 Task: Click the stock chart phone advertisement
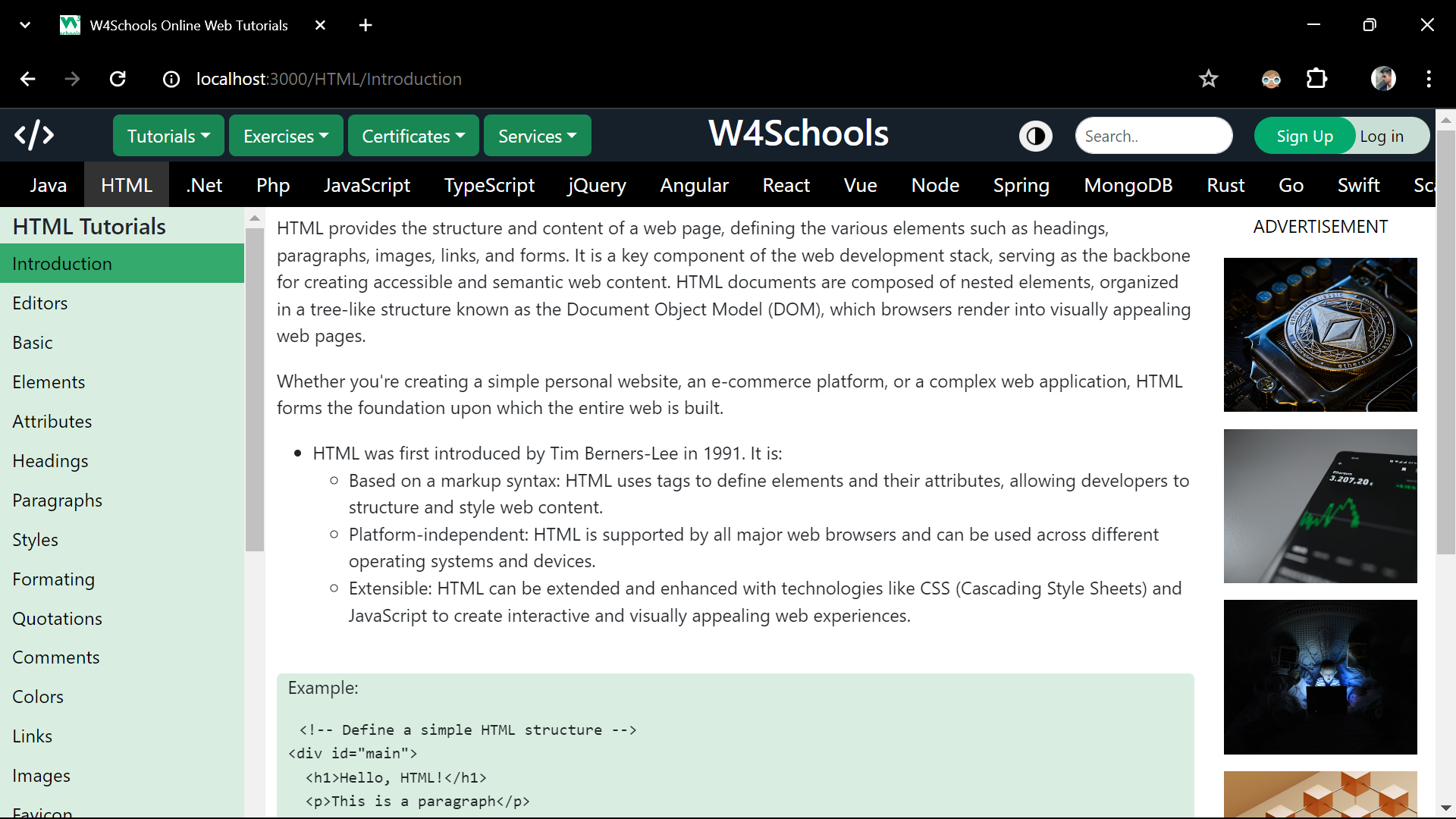point(1320,506)
